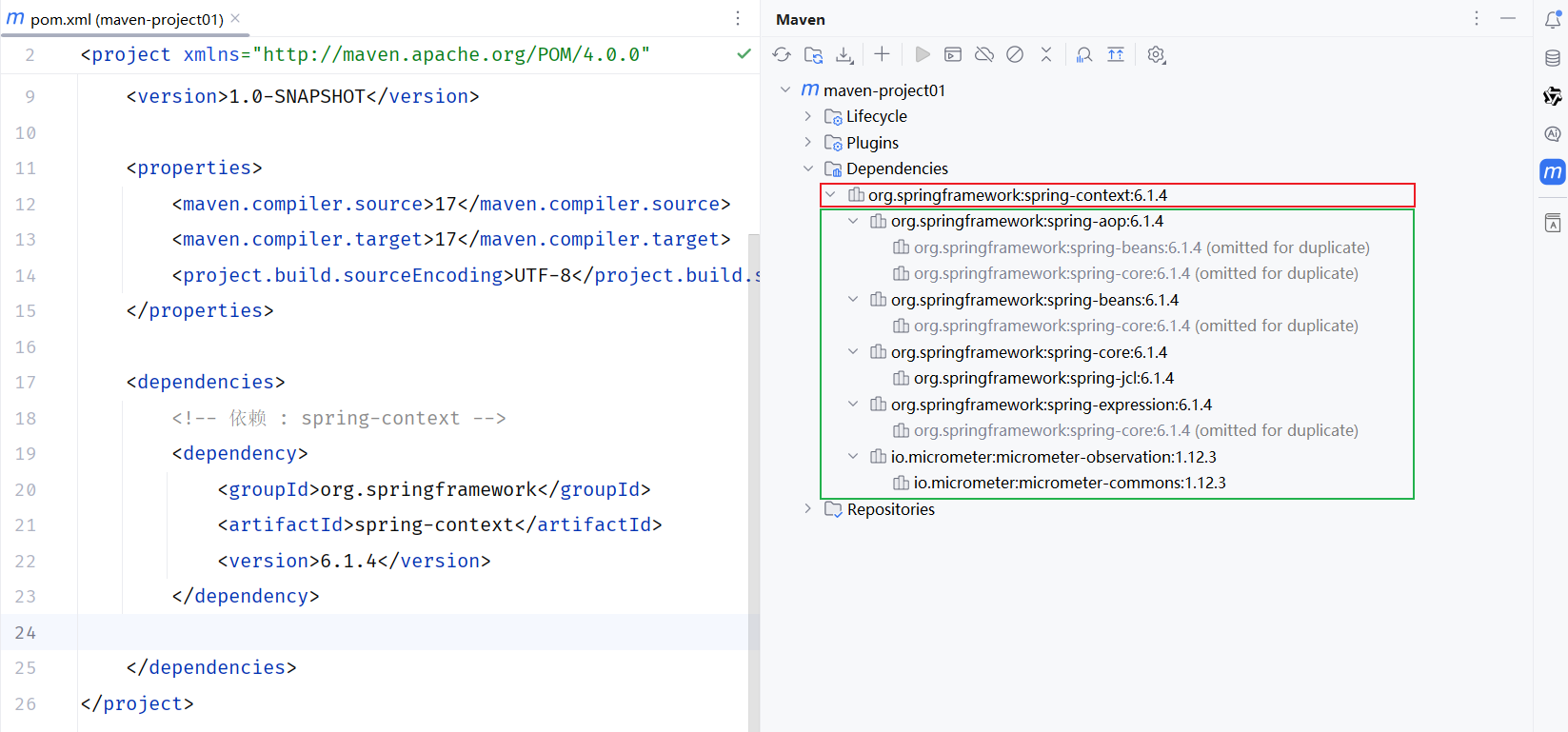Click green checkmark inspection indicator
Image resolution: width=1568 pixels, height=732 pixels.
[744, 54]
